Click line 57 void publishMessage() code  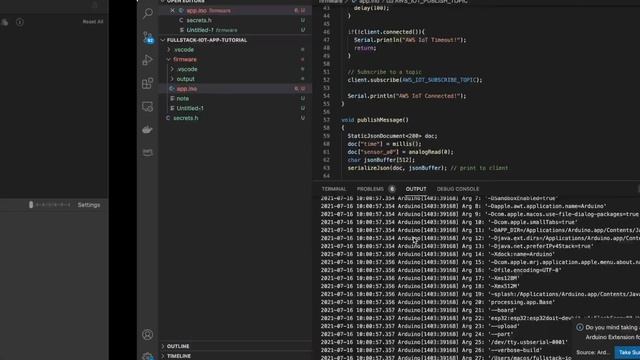click(x=375, y=120)
